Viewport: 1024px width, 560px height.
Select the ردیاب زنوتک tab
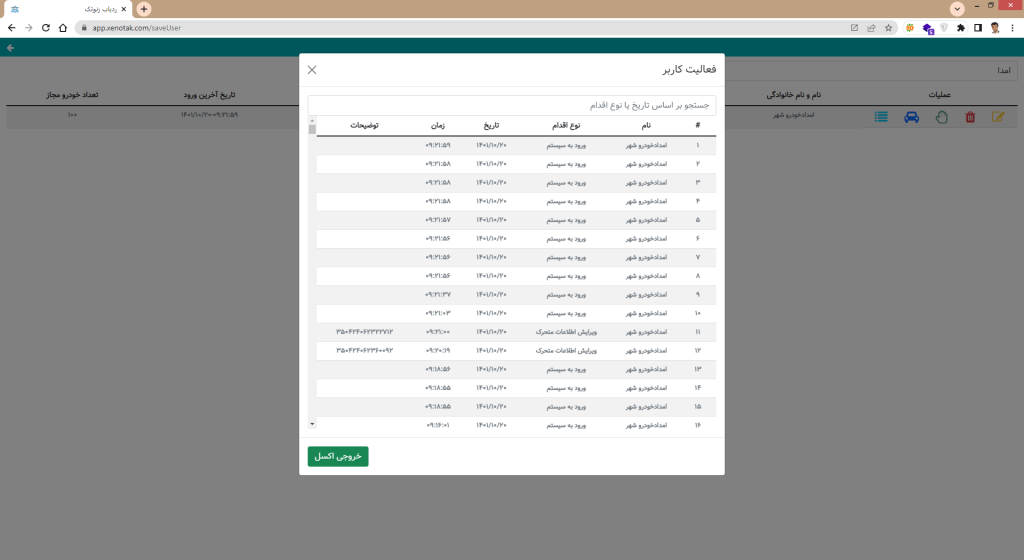point(68,9)
